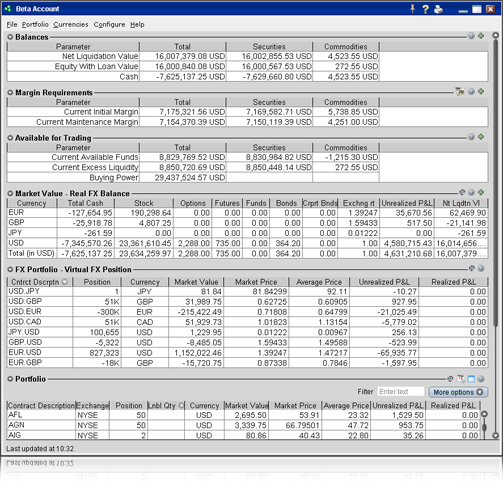Select the USD.CAD contract row

[x=247, y=322]
